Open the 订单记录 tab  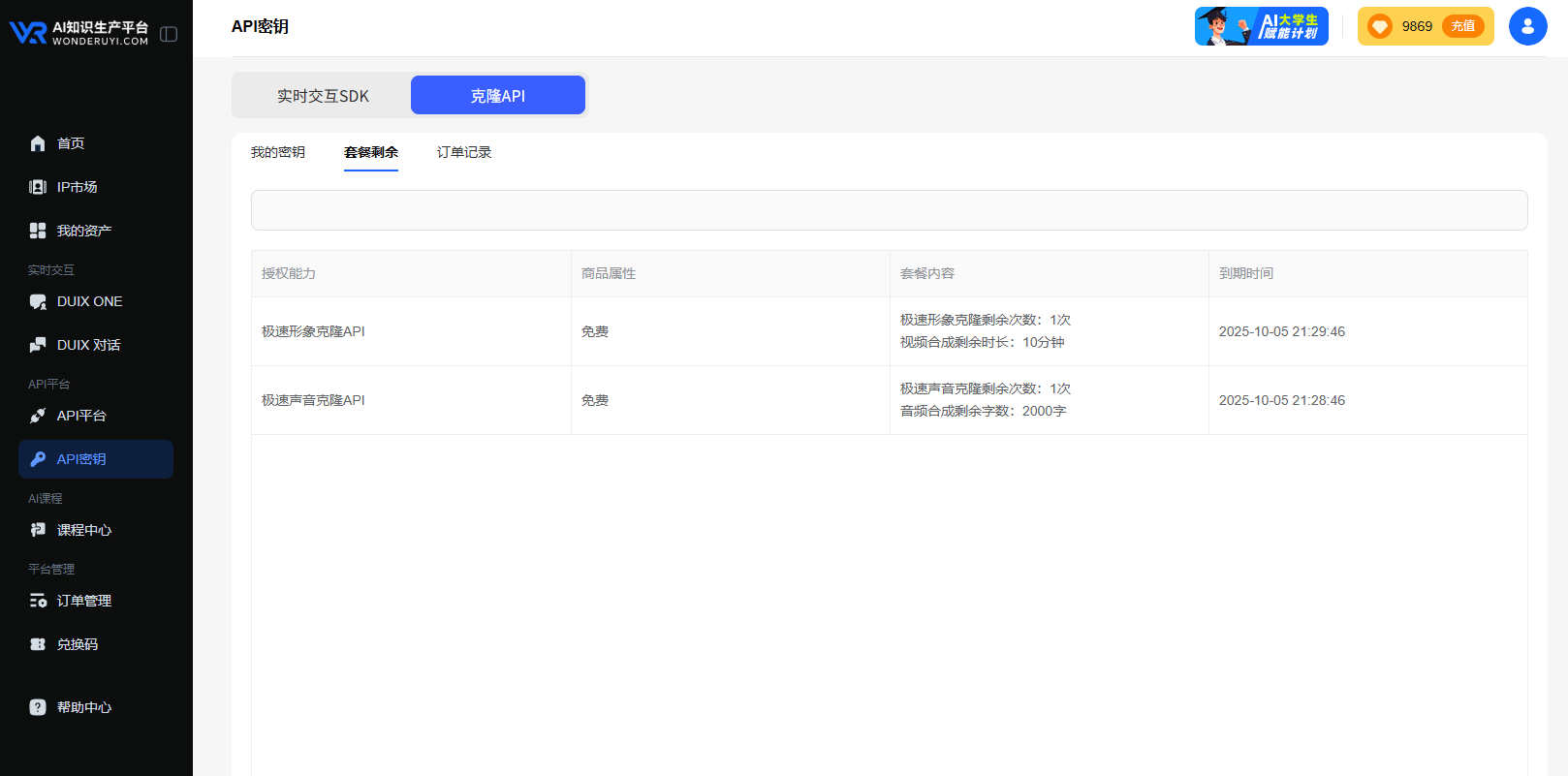[464, 152]
